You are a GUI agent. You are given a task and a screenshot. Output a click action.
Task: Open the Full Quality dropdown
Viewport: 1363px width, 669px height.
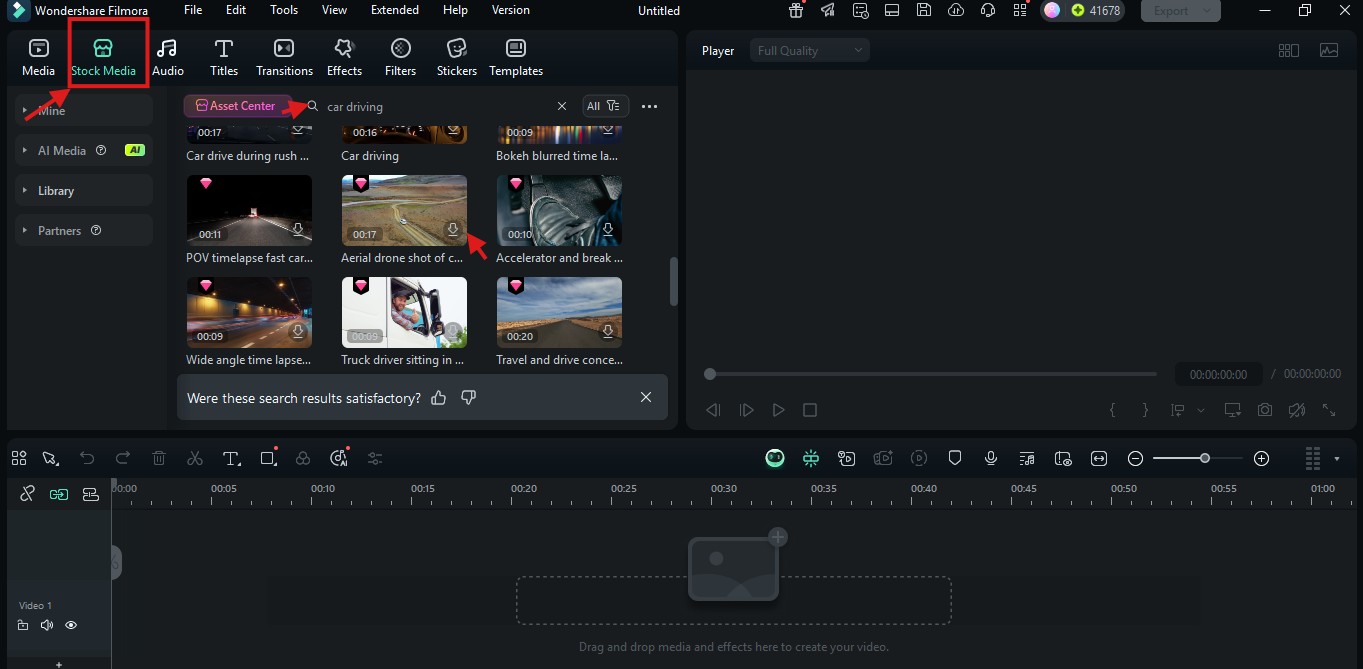click(x=810, y=50)
